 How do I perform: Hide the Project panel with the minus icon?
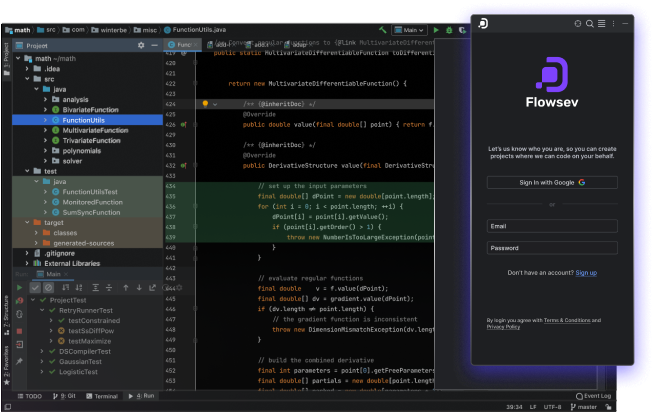coord(155,45)
